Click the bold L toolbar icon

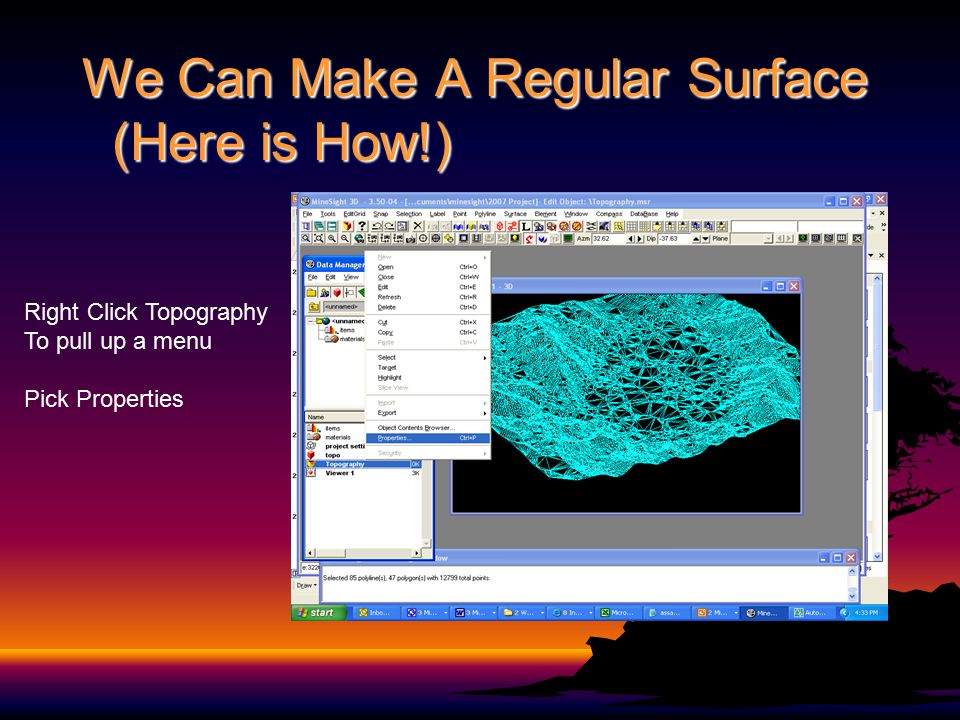(526, 227)
